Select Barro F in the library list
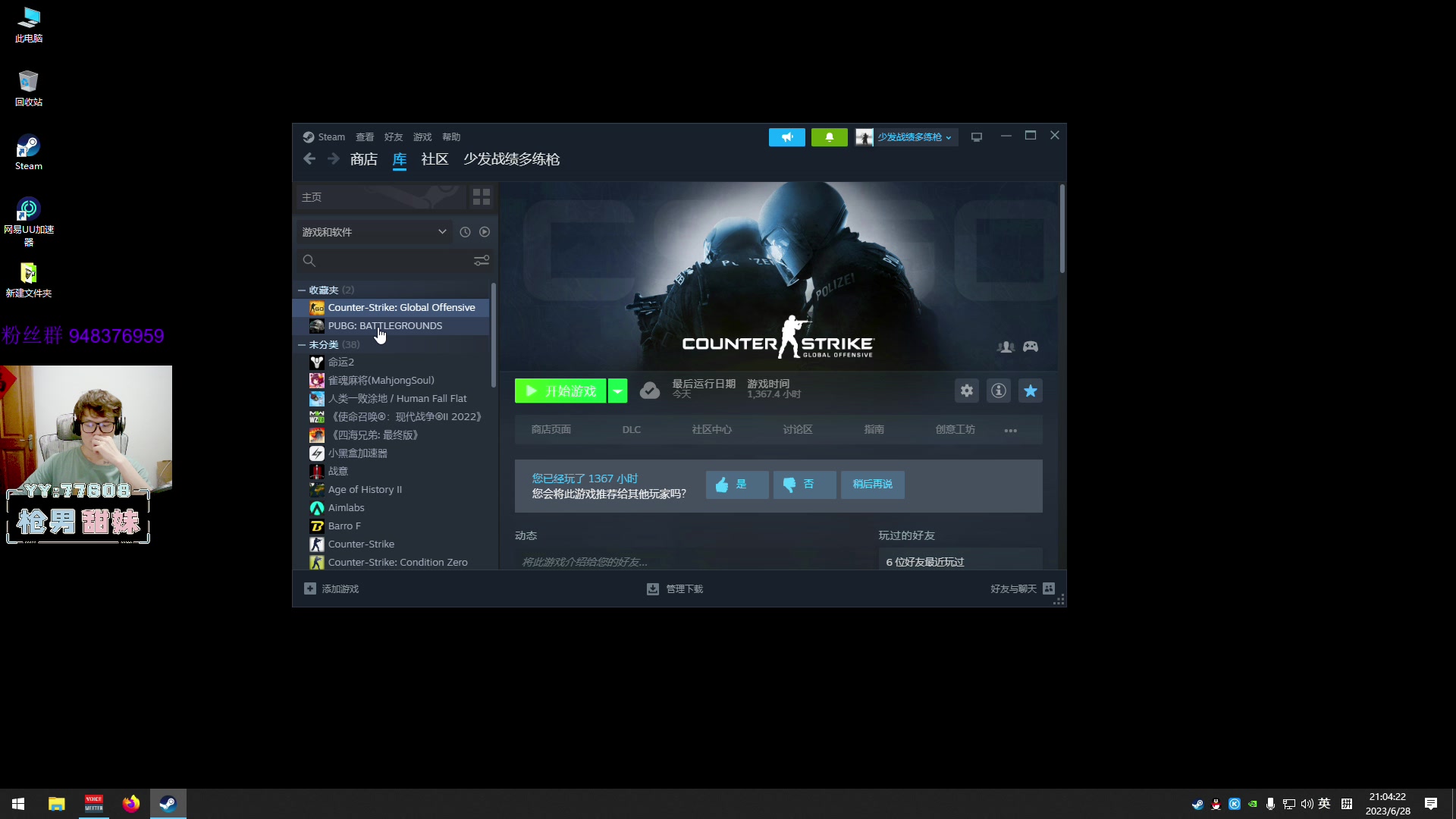Screen dimensions: 1456x819 click(x=391, y=526)
